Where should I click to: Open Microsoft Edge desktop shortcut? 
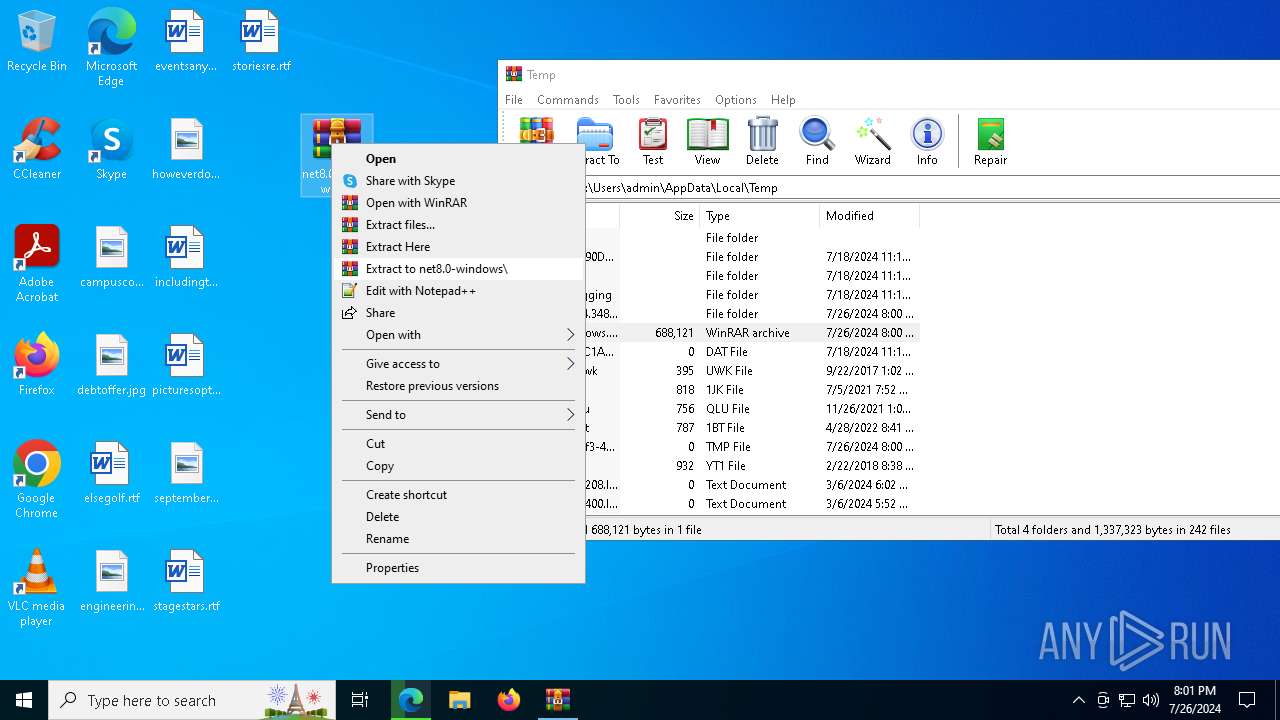[111, 47]
